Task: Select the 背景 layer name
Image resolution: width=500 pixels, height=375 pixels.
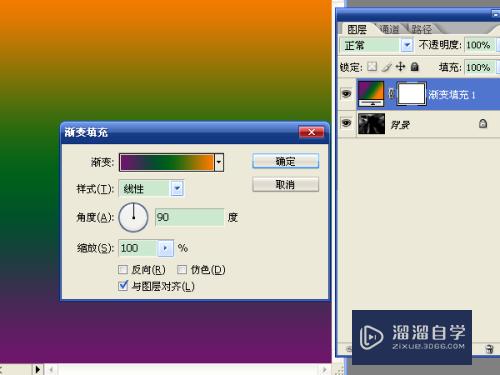Action: pos(400,125)
